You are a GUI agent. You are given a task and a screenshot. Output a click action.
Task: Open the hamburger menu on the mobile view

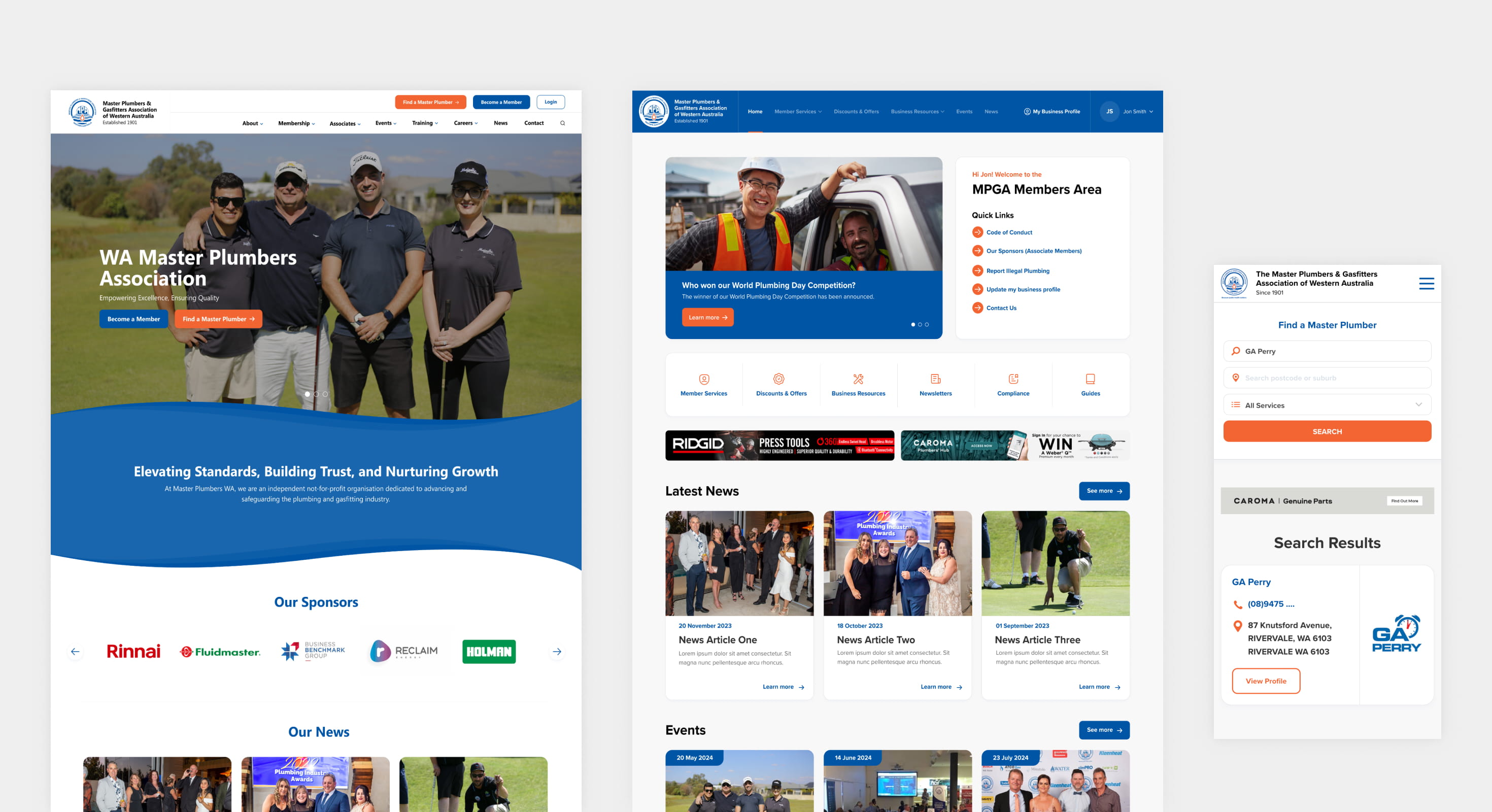click(x=1426, y=283)
